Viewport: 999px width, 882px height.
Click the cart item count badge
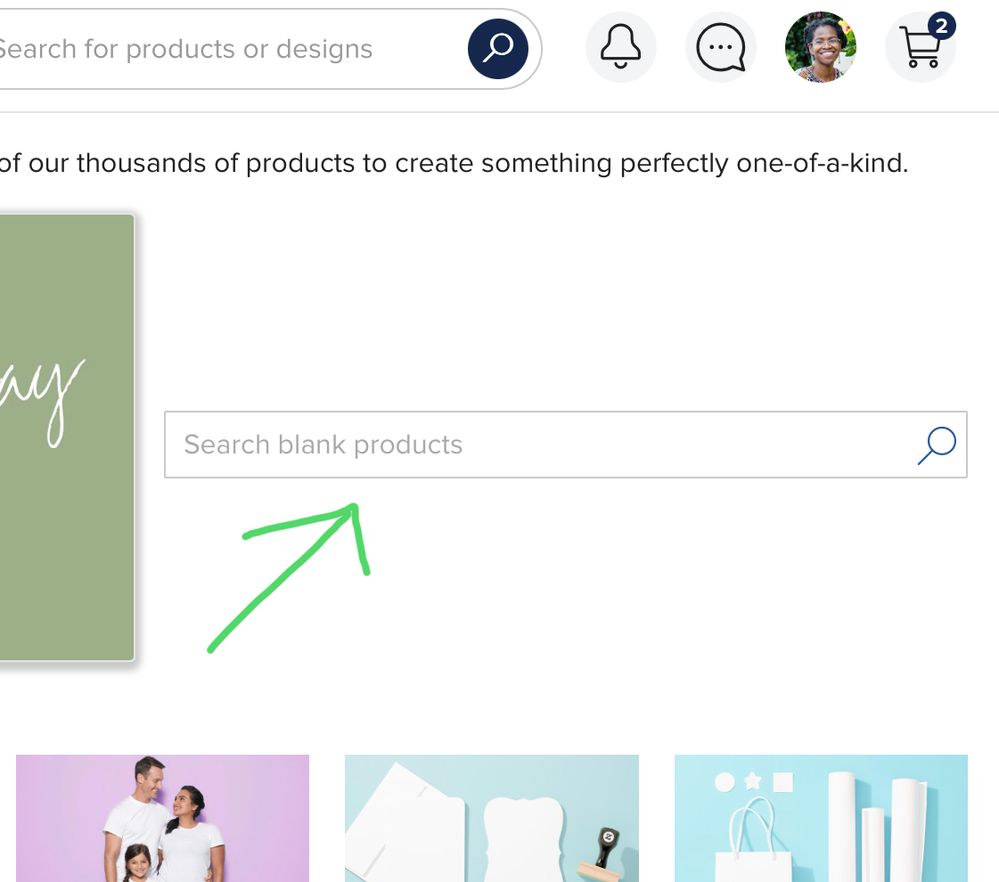click(940, 26)
